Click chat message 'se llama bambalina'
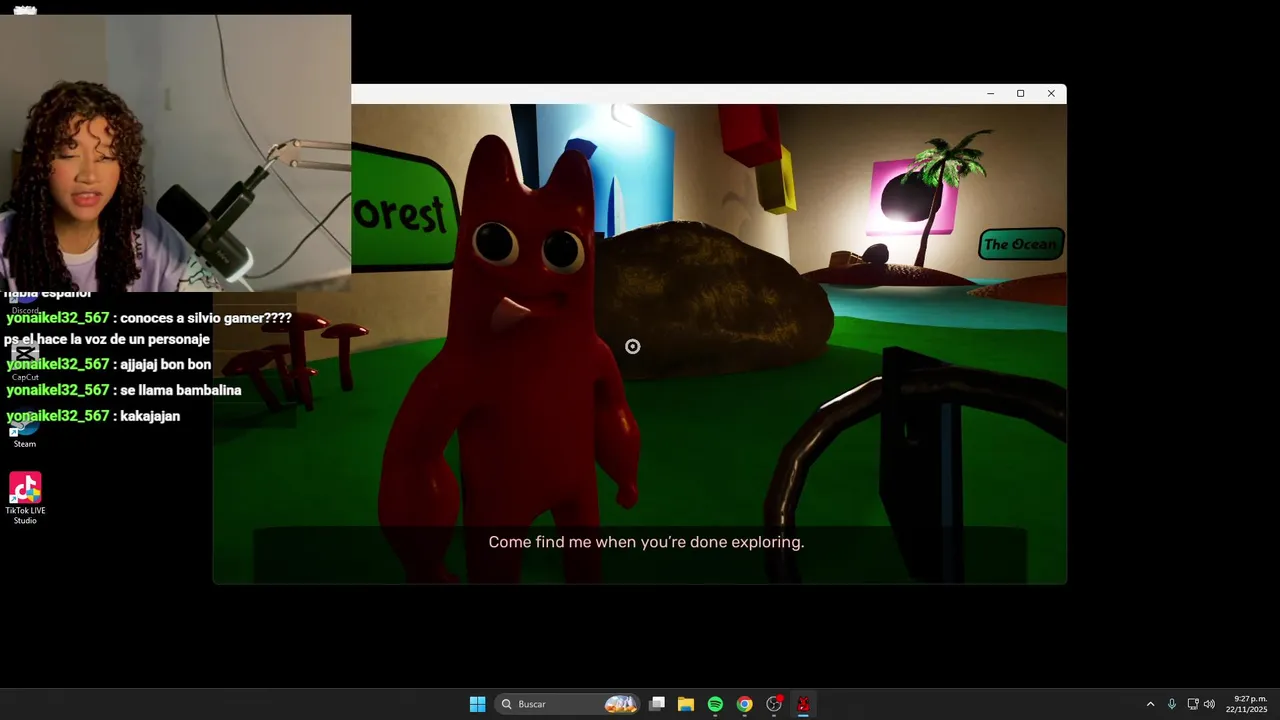The width and height of the screenshot is (1280, 720). [181, 390]
